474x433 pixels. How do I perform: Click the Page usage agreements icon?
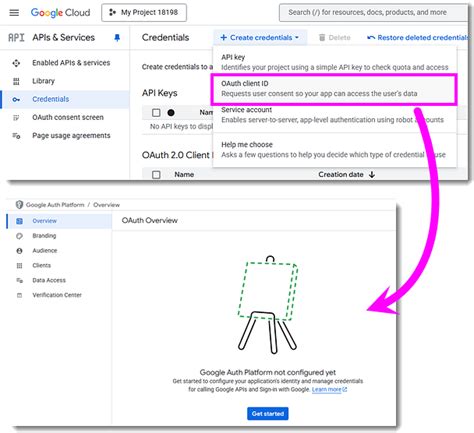tap(16, 136)
